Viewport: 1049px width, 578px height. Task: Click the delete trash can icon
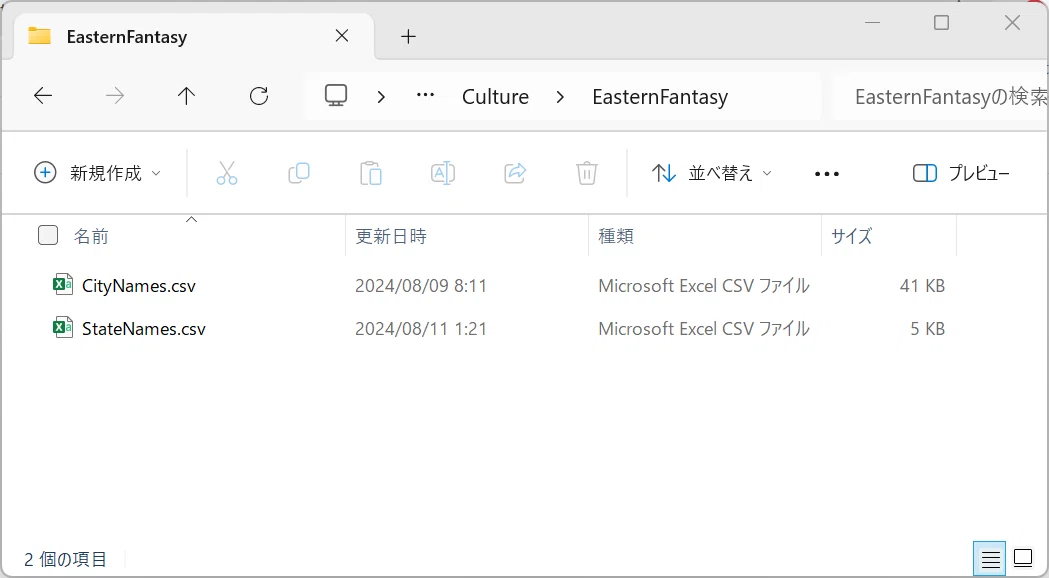587,173
